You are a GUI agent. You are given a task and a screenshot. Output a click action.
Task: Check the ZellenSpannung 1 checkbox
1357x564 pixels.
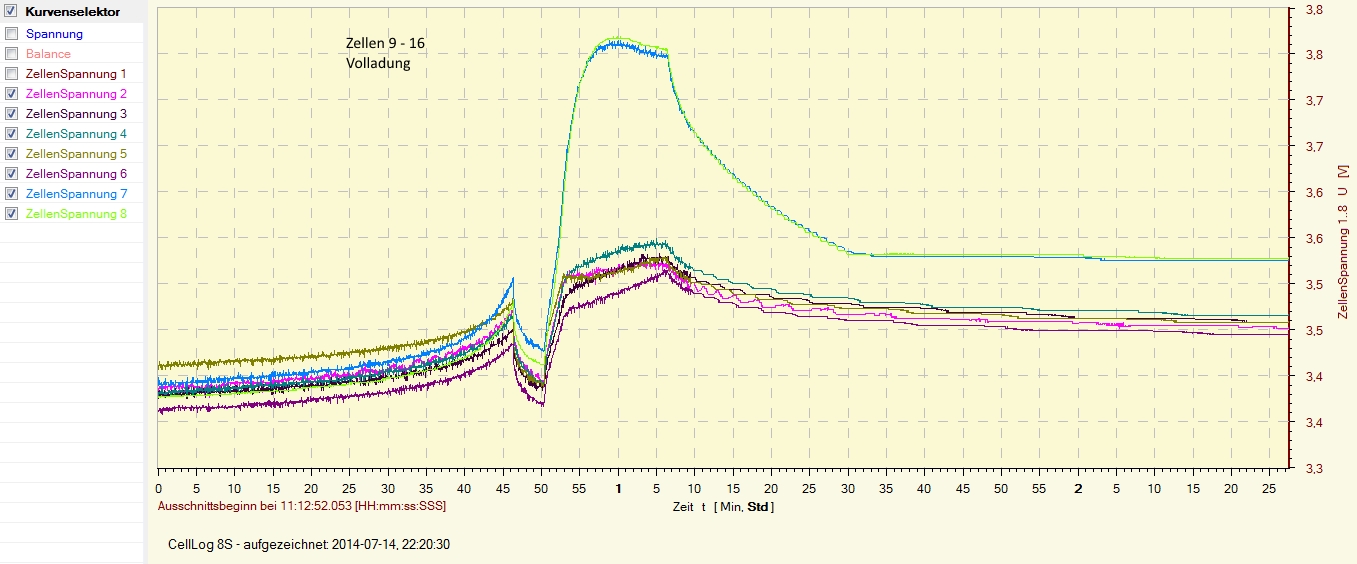point(11,74)
